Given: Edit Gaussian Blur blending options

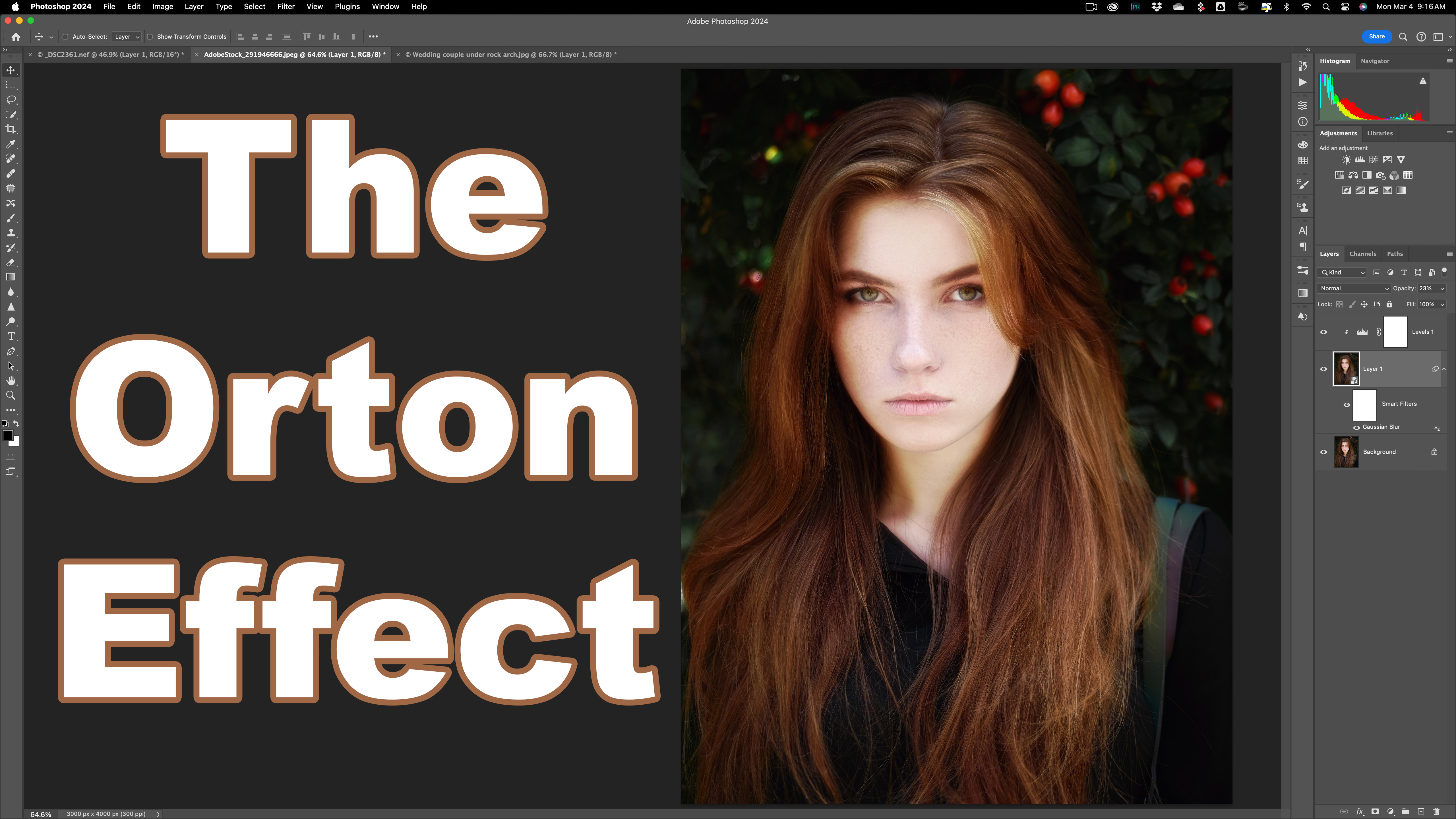Looking at the screenshot, I should tap(1437, 428).
